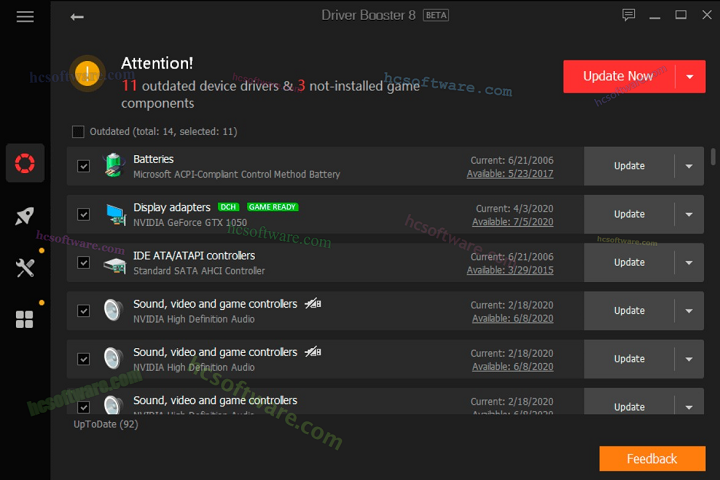Open dropdown next to Batteries Update button
This screenshot has width=720, height=480.
pyautogui.click(x=689, y=166)
